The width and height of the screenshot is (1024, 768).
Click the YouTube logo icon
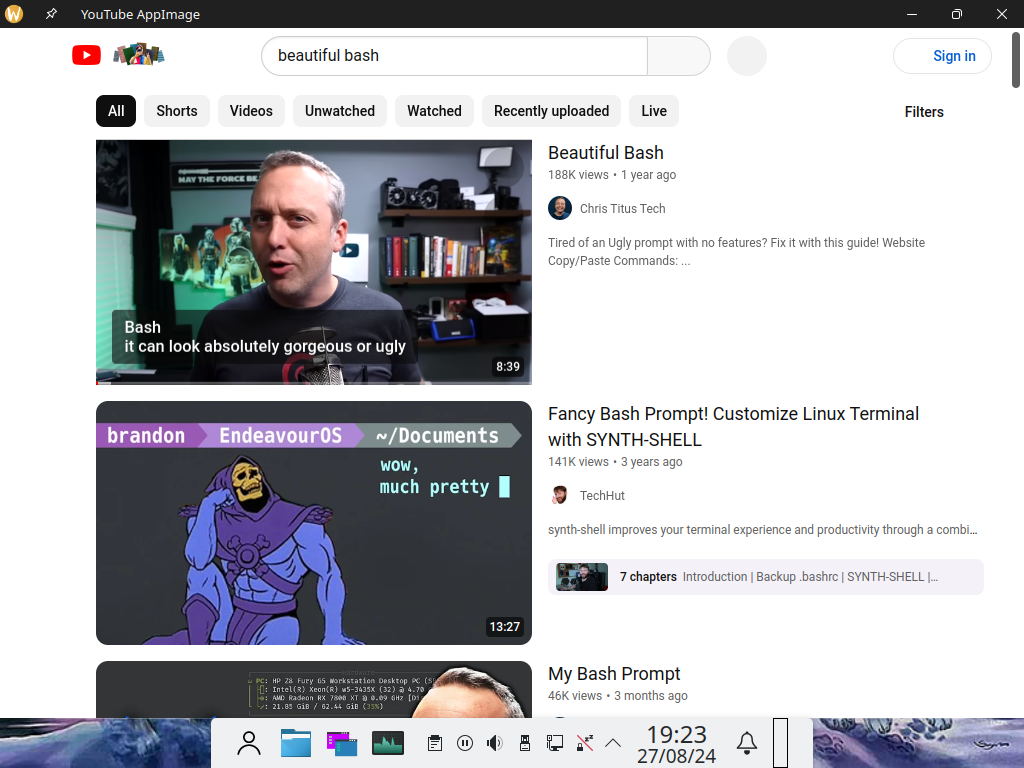click(86, 56)
